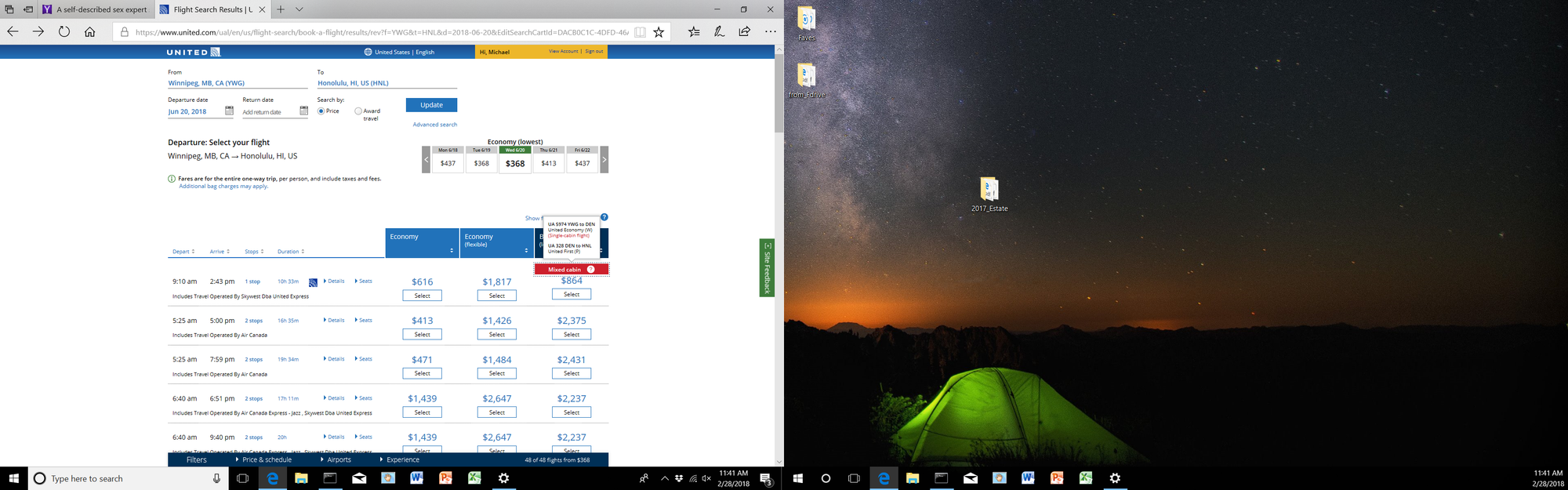Click the Edge share page icon

click(x=744, y=31)
